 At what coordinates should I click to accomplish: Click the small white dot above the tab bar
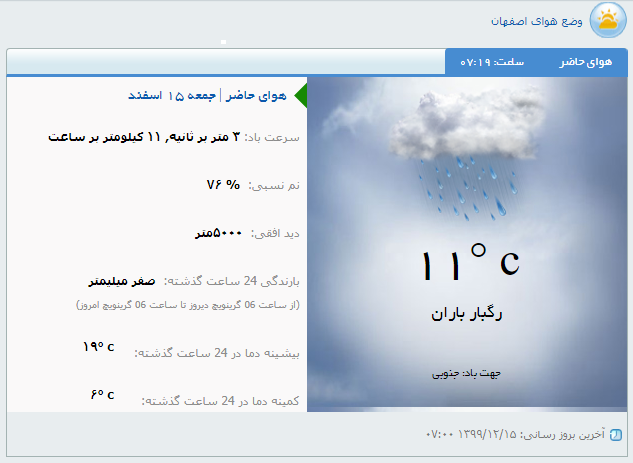tap(223, 42)
